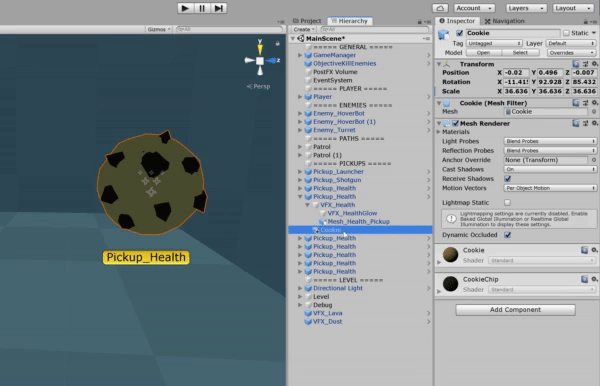Click the Hierarchy search field
This screenshot has height=386, width=600.
tap(374, 29)
